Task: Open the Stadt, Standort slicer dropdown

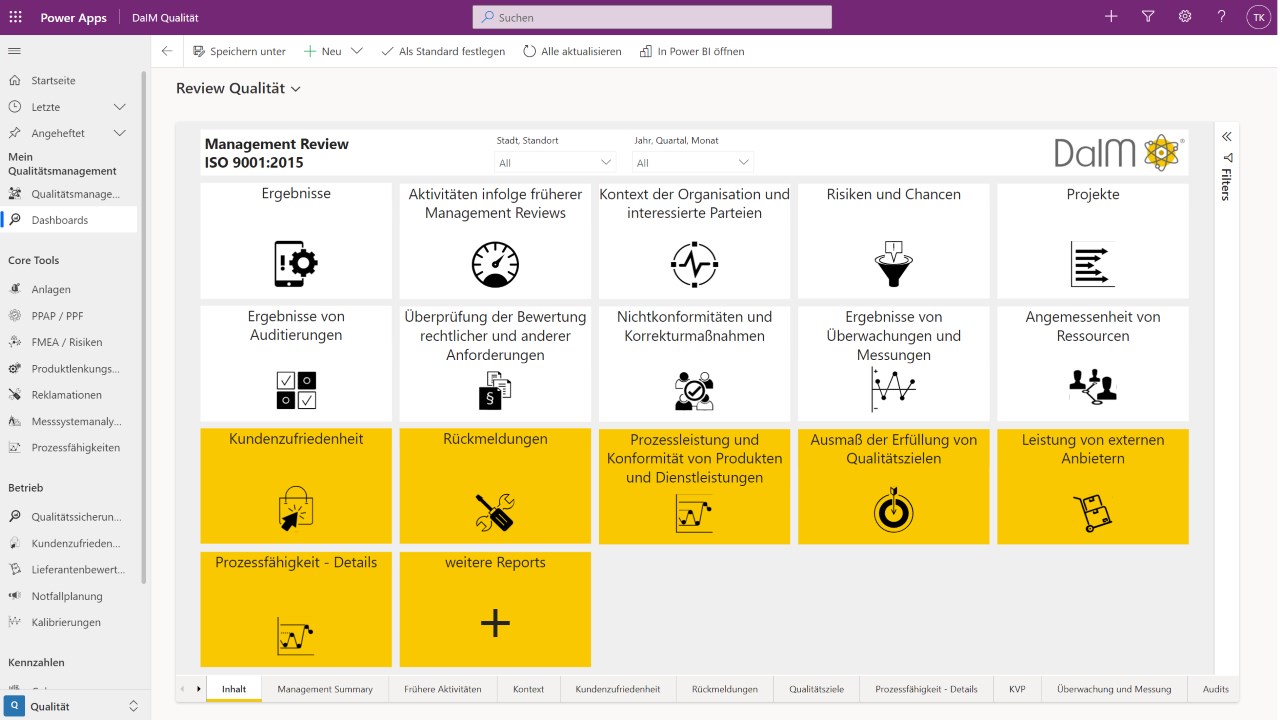Action: tap(555, 162)
